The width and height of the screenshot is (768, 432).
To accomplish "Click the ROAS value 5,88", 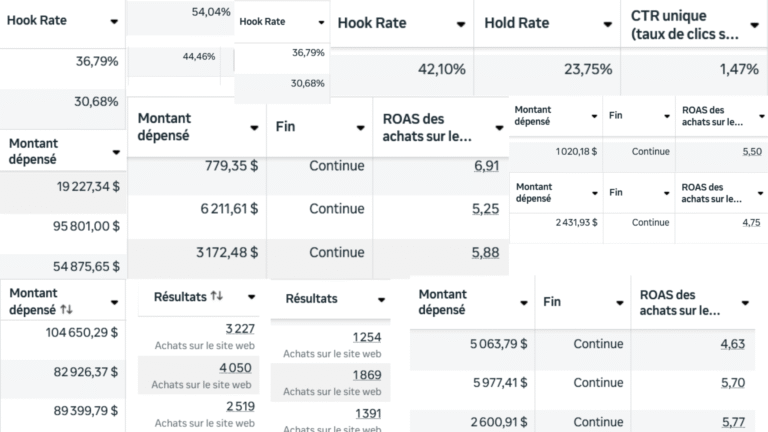I will 485,253.
